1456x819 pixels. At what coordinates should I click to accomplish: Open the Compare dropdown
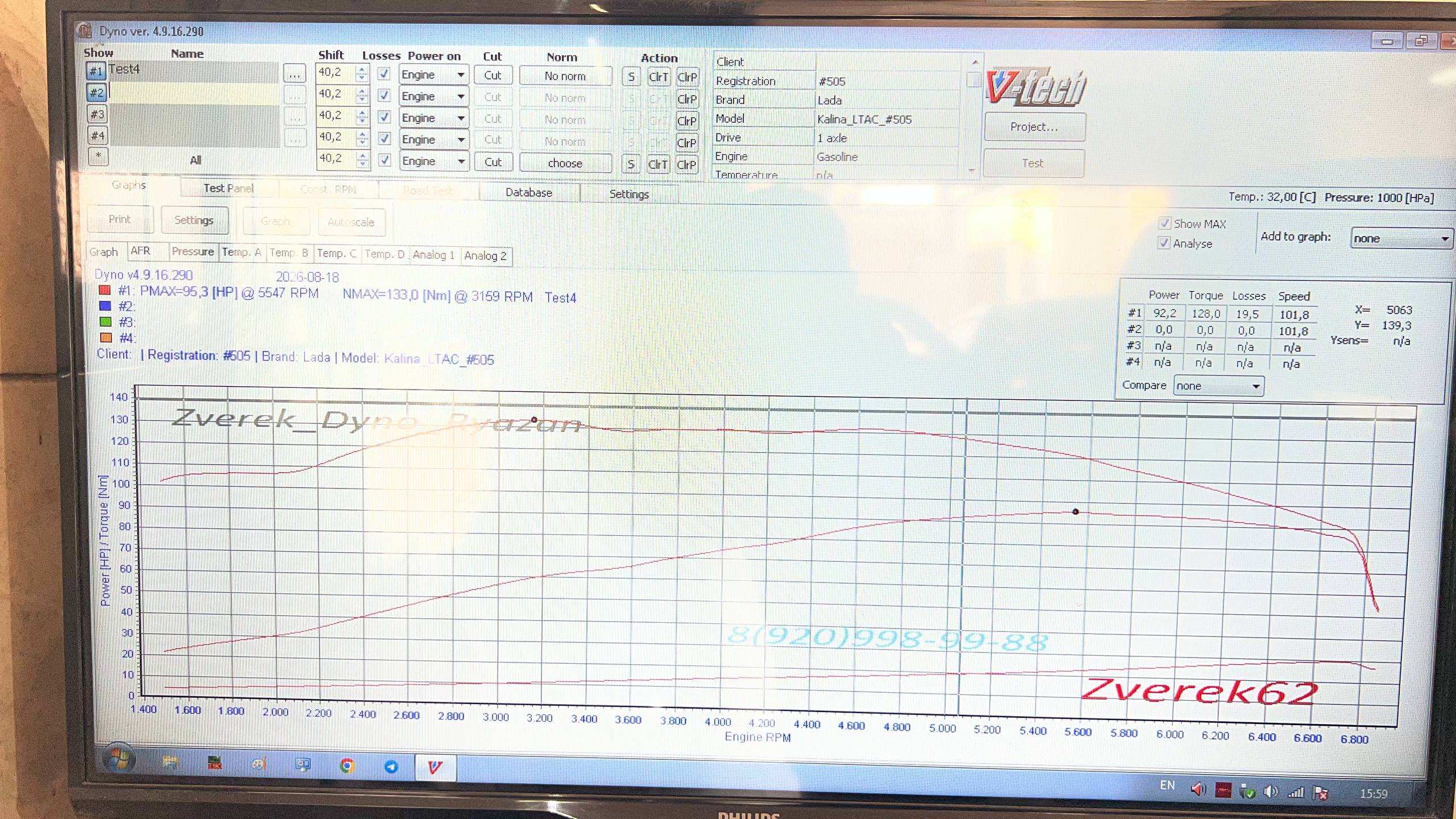tap(1219, 386)
